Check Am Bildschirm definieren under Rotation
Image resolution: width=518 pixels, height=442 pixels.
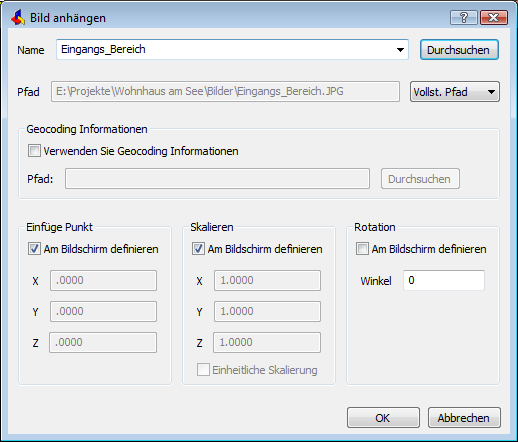[362, 249]
